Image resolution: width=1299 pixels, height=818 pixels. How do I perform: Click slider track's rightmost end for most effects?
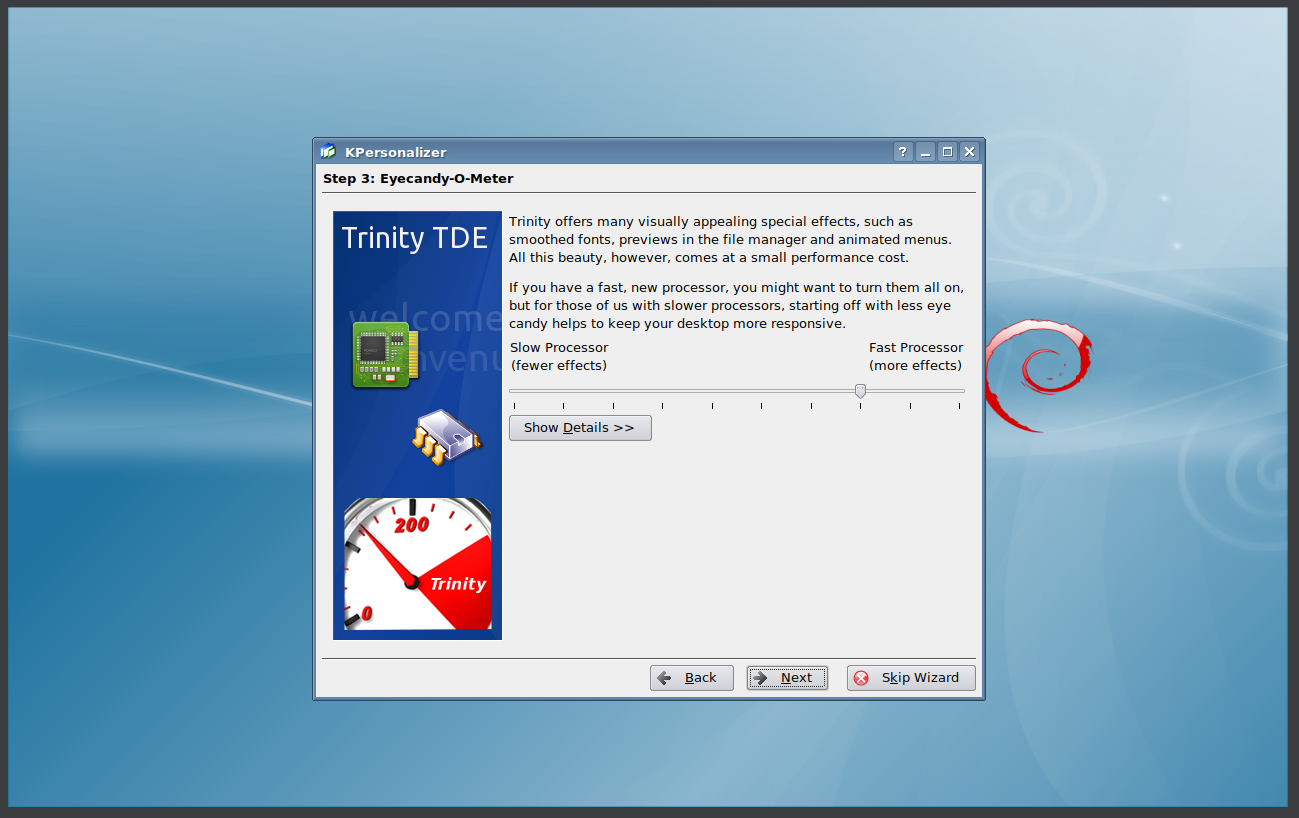coord(960,391)
